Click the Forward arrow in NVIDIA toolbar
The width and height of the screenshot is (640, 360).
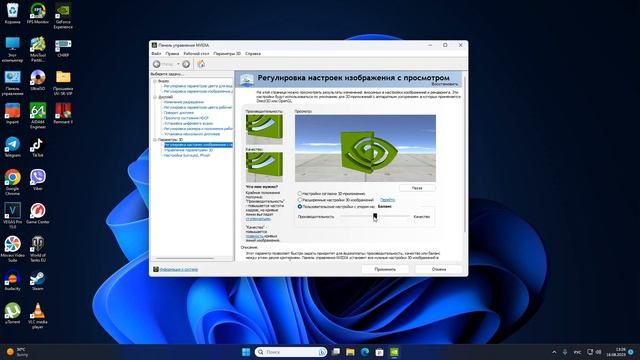coord(186,64)
